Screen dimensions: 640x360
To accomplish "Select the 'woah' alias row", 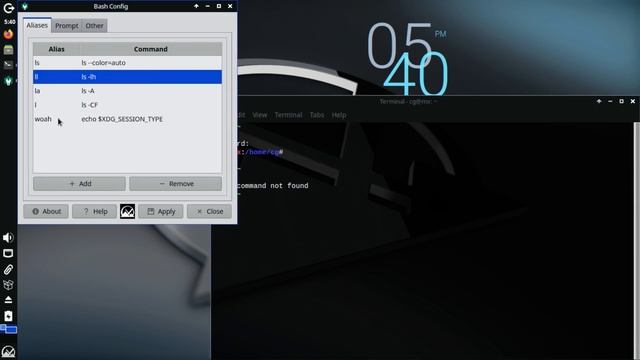I will tap(127, 119).
